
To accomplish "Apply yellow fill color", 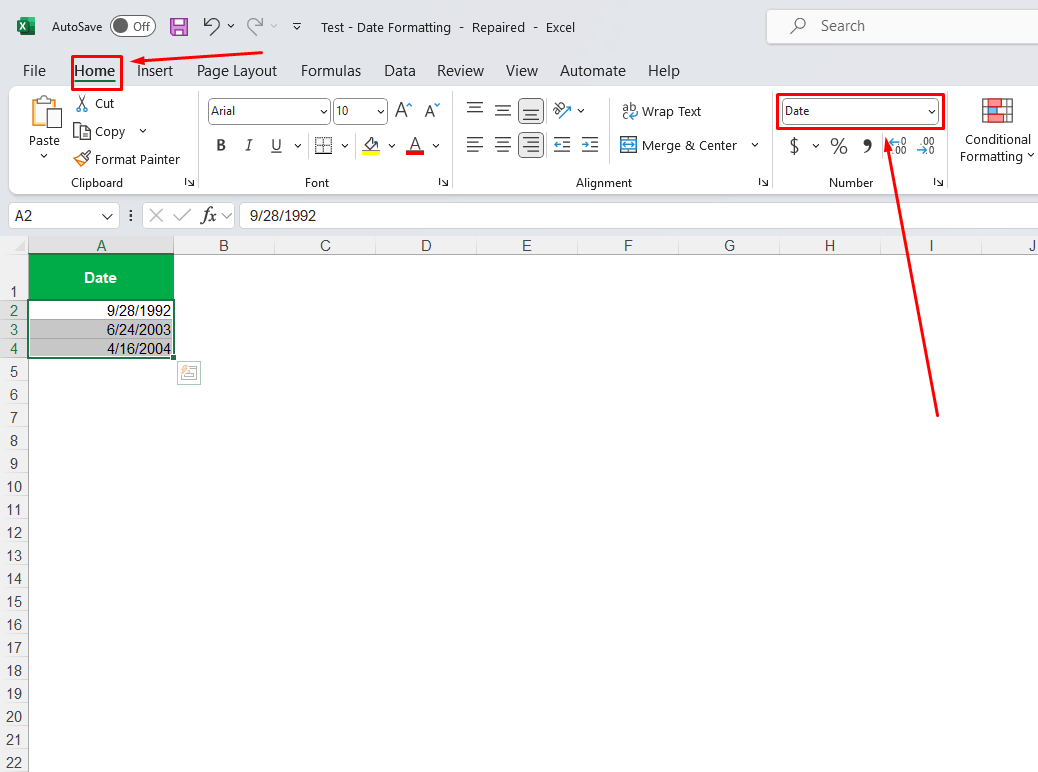I will 371,145.
